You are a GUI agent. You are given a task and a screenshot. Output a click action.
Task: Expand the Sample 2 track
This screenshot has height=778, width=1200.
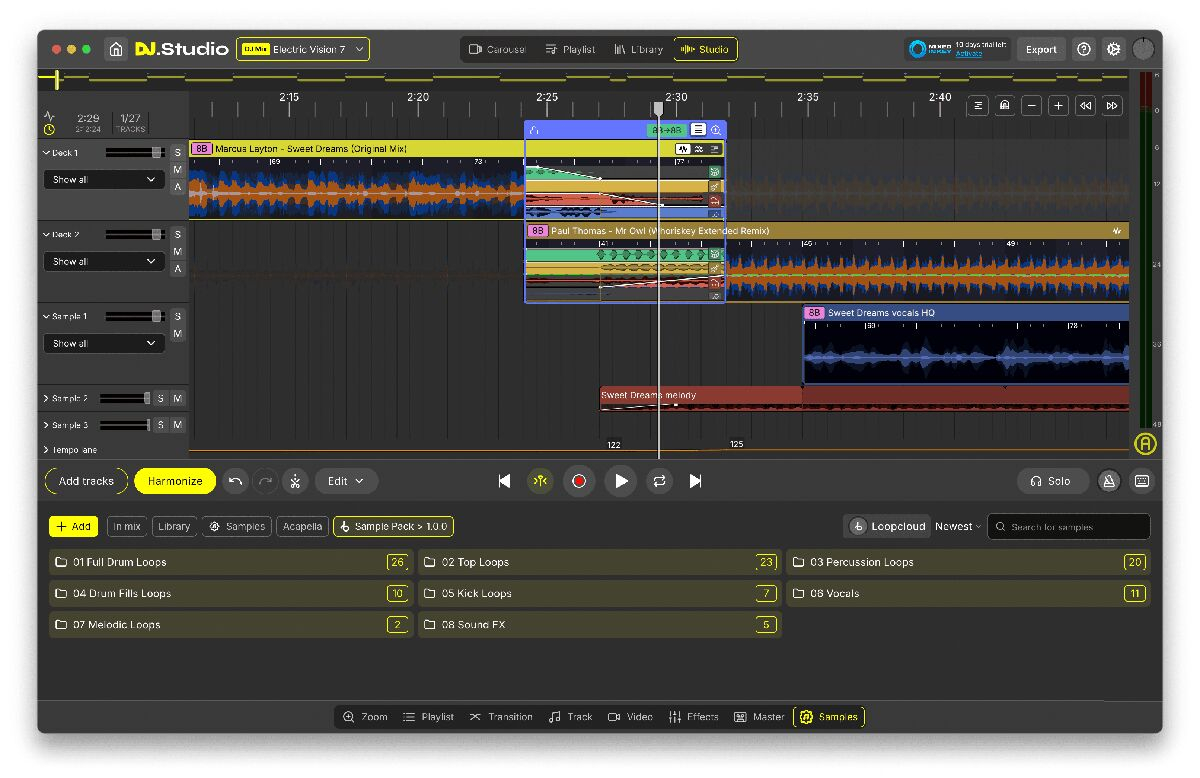point(47,398)
